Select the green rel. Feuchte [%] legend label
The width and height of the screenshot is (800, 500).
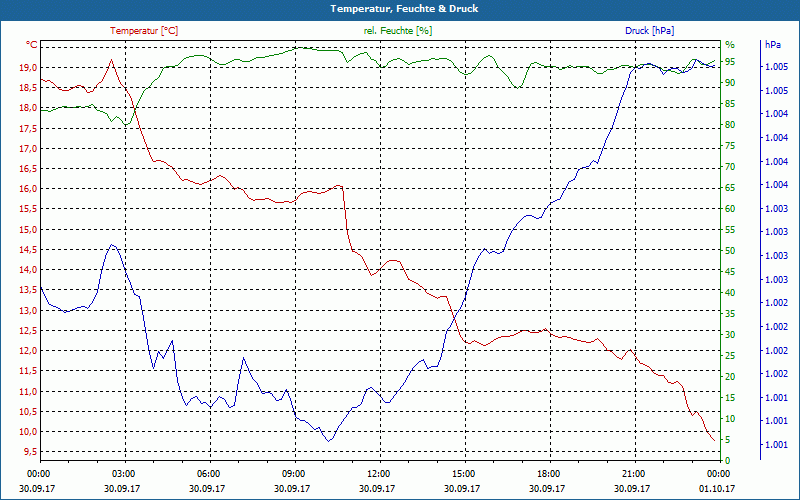pos(397,31)
